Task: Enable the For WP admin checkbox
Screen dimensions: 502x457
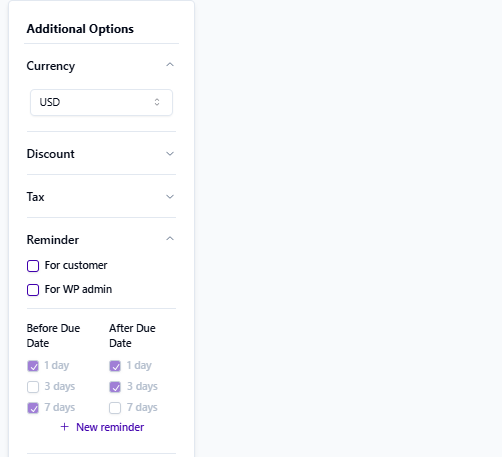Action: click(33, 290)
